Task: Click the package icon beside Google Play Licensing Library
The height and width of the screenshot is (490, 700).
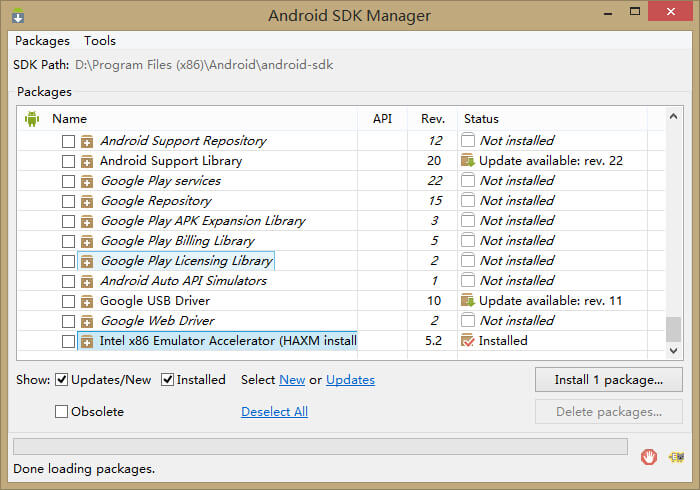Action: pos(87,262)
